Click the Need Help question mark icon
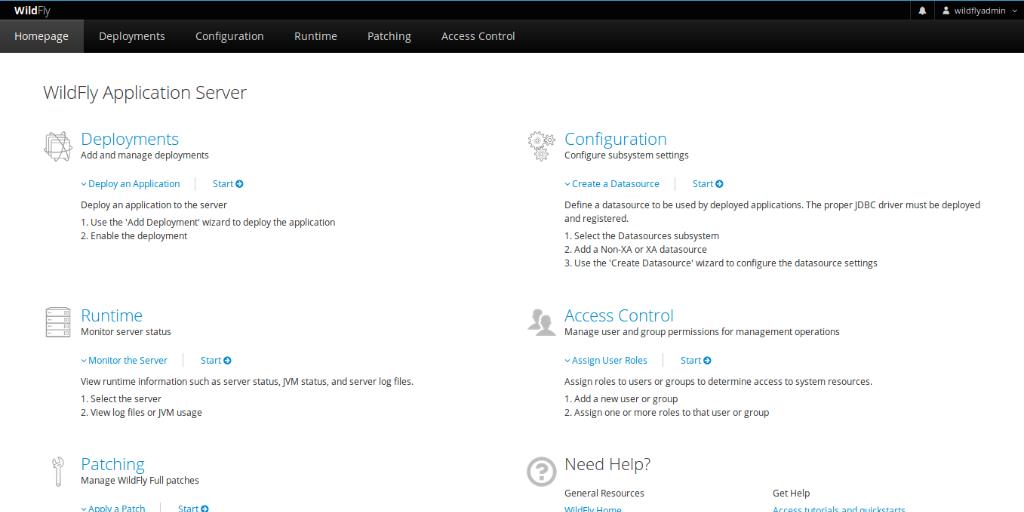 [x=541, y=472]
